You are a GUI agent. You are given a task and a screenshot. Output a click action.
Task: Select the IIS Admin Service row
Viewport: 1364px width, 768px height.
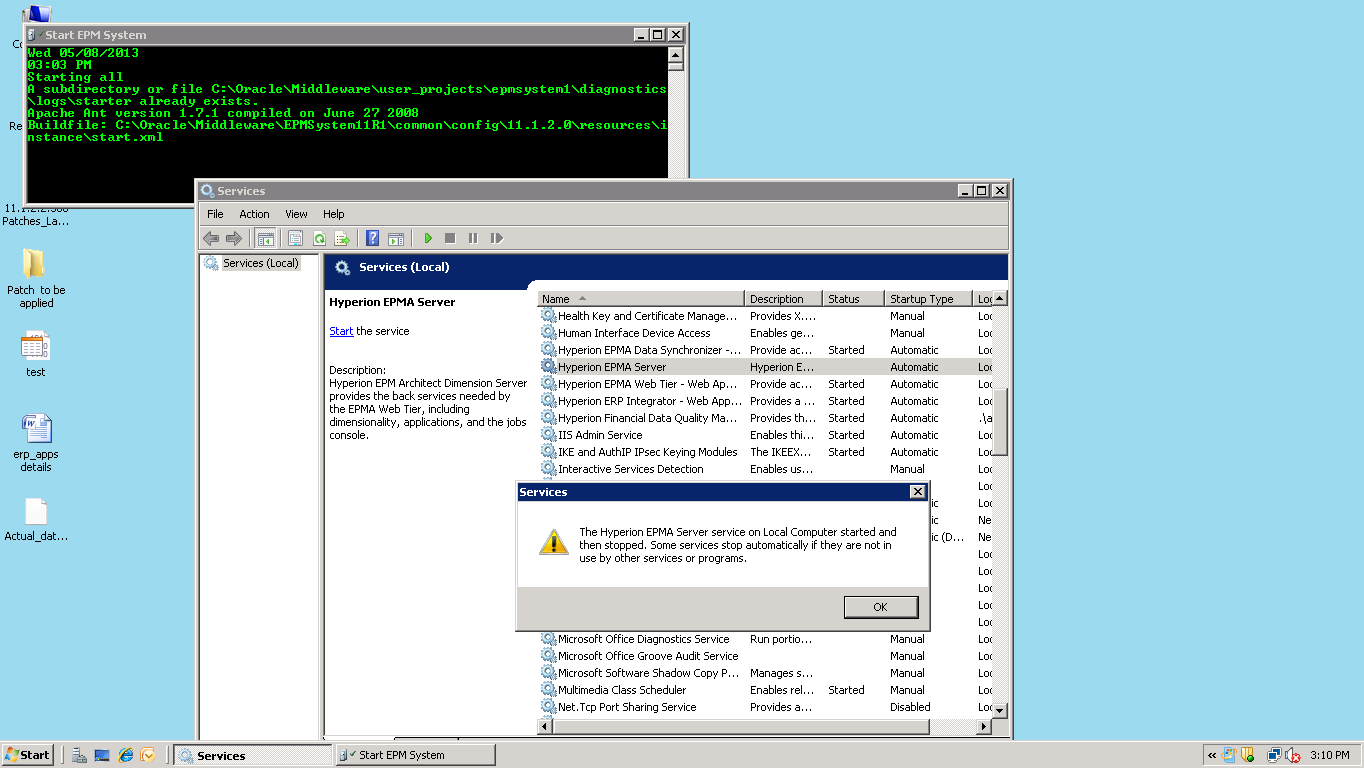coord(765,435)
